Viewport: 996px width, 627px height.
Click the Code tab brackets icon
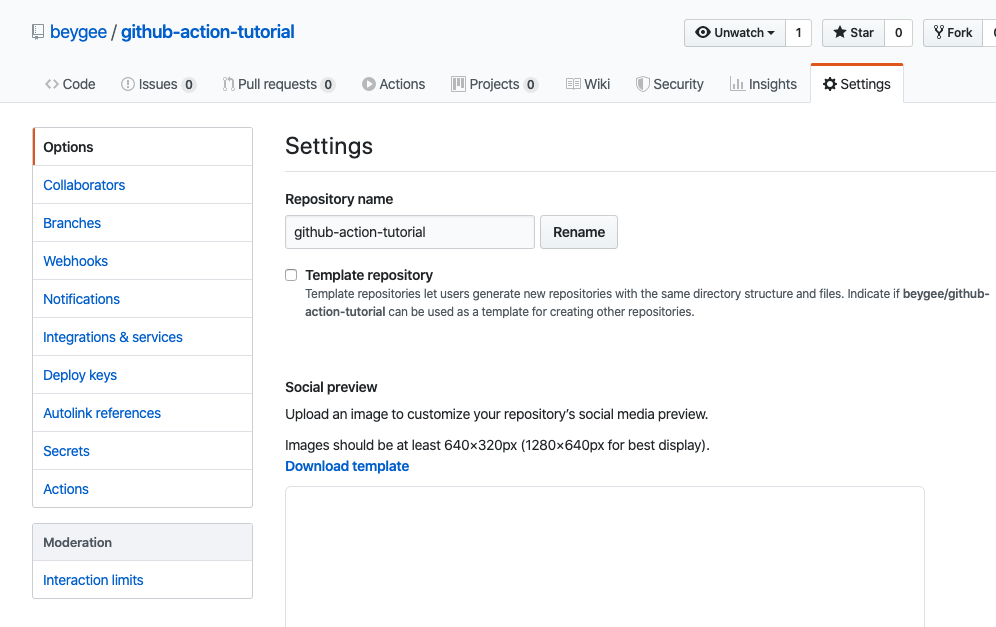pyautogui.click(x=51, y=84)
